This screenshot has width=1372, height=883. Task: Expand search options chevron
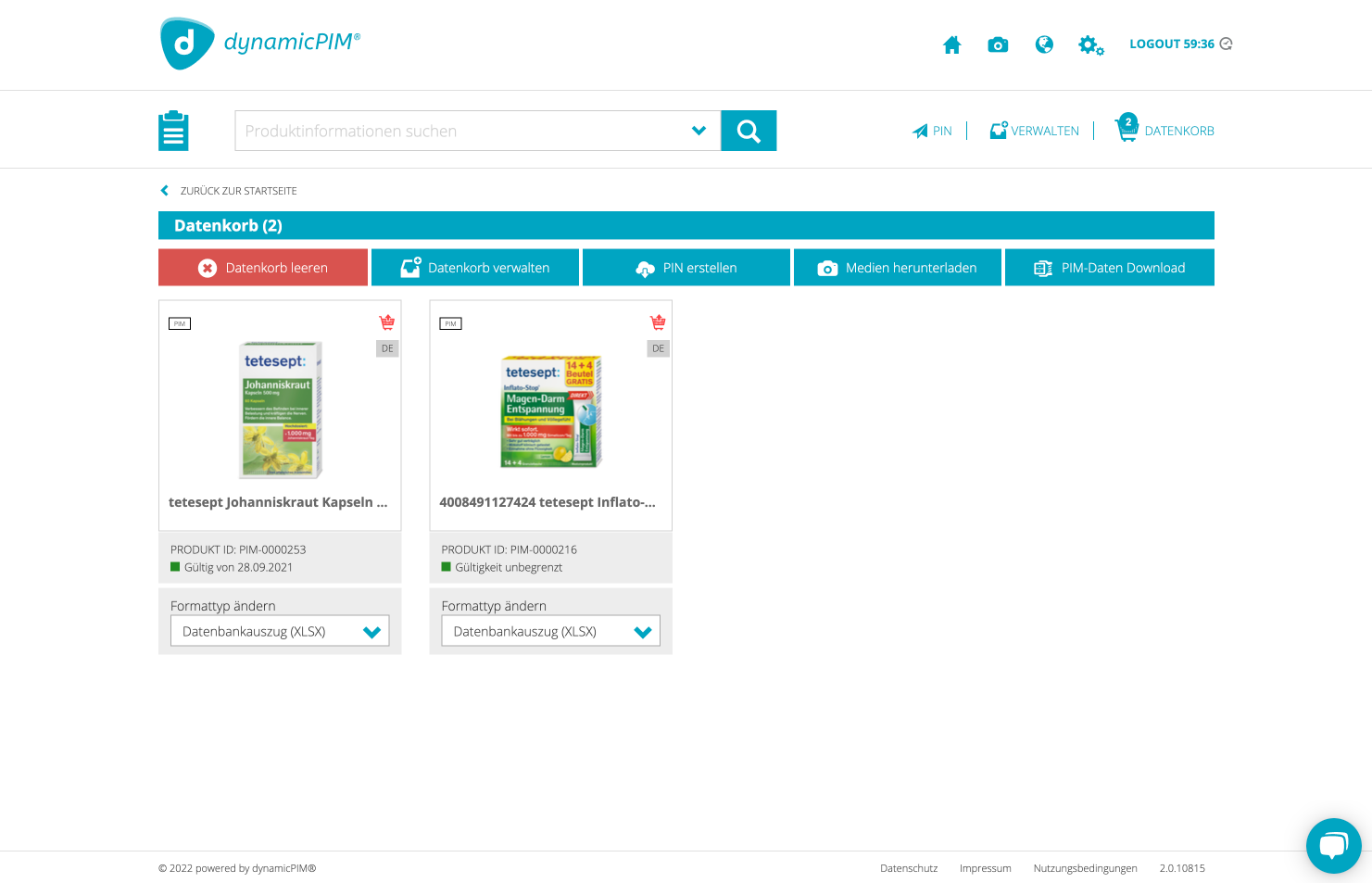(699, 131)
